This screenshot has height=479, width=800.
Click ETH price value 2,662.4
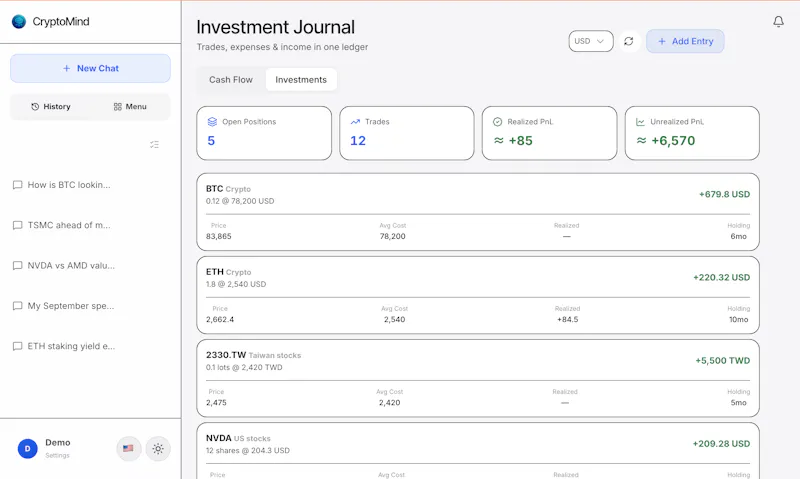pyautogui.click(x=220, y=319)
